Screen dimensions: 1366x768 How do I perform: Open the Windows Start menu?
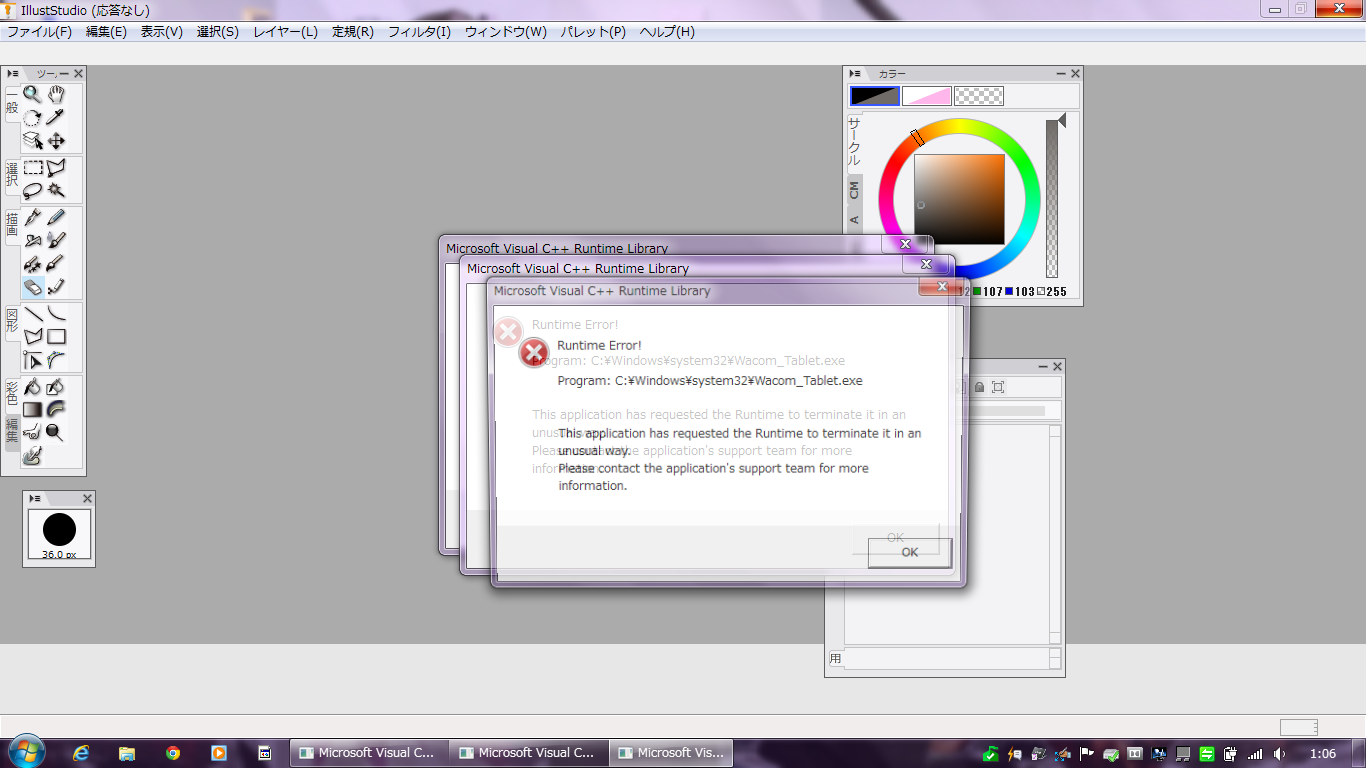click(25, 753)
